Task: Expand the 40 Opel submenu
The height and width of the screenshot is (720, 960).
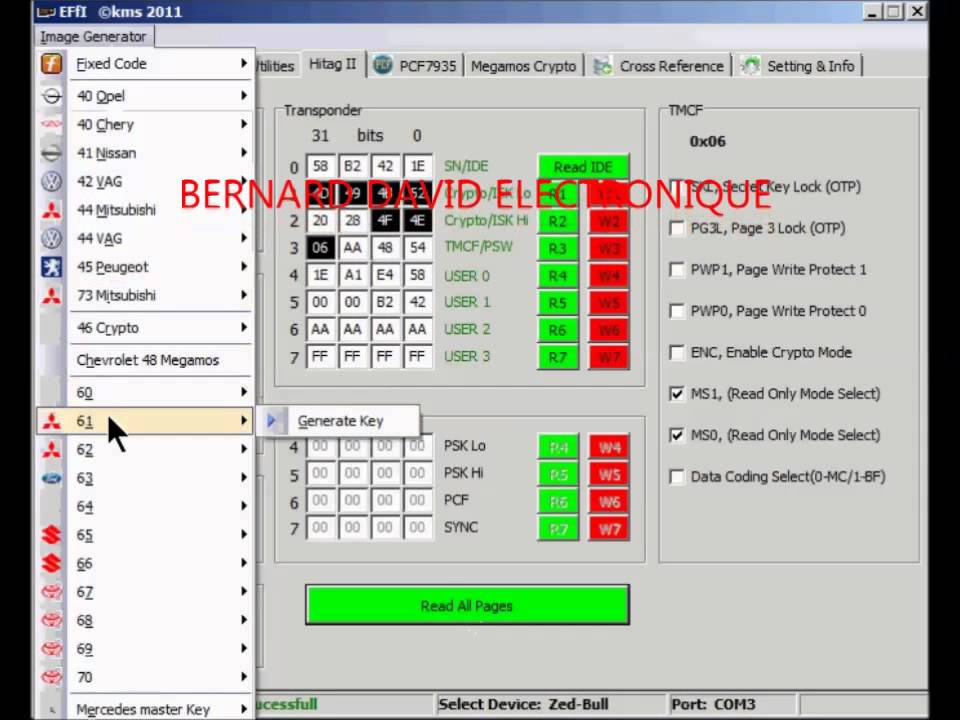Action: coord(244,96)
